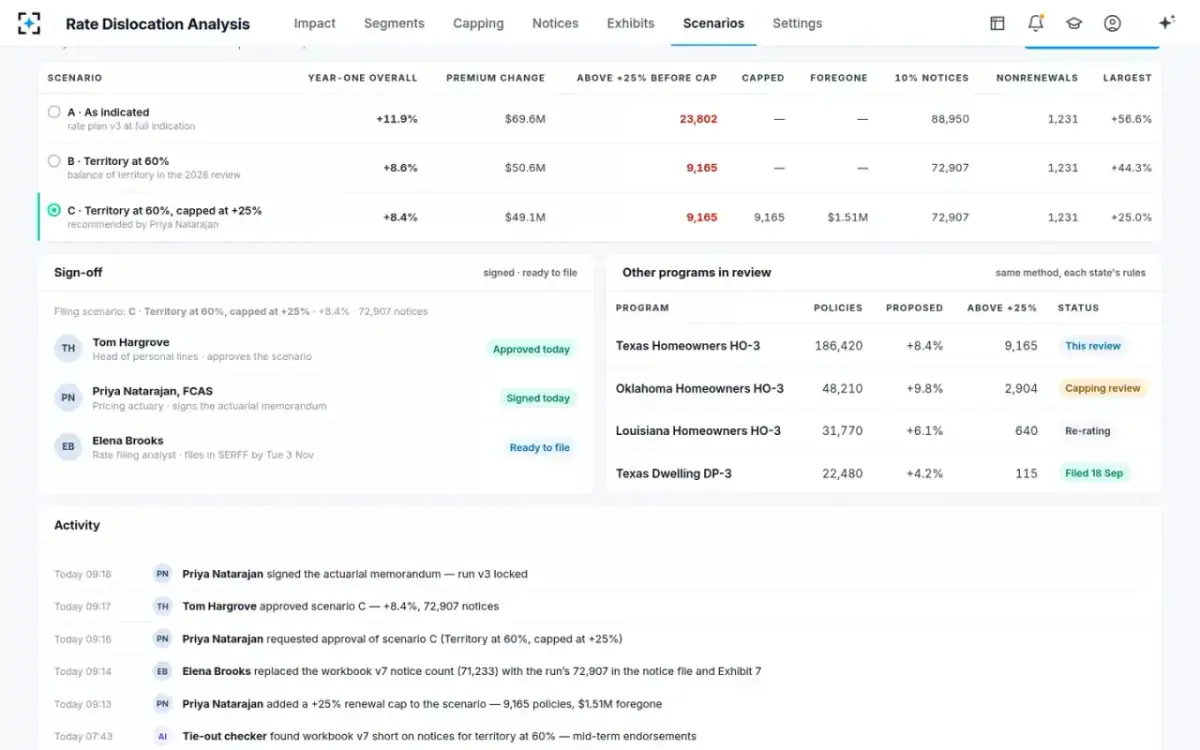Click the PN avatar on the 09:18 activity

(162, 574)
